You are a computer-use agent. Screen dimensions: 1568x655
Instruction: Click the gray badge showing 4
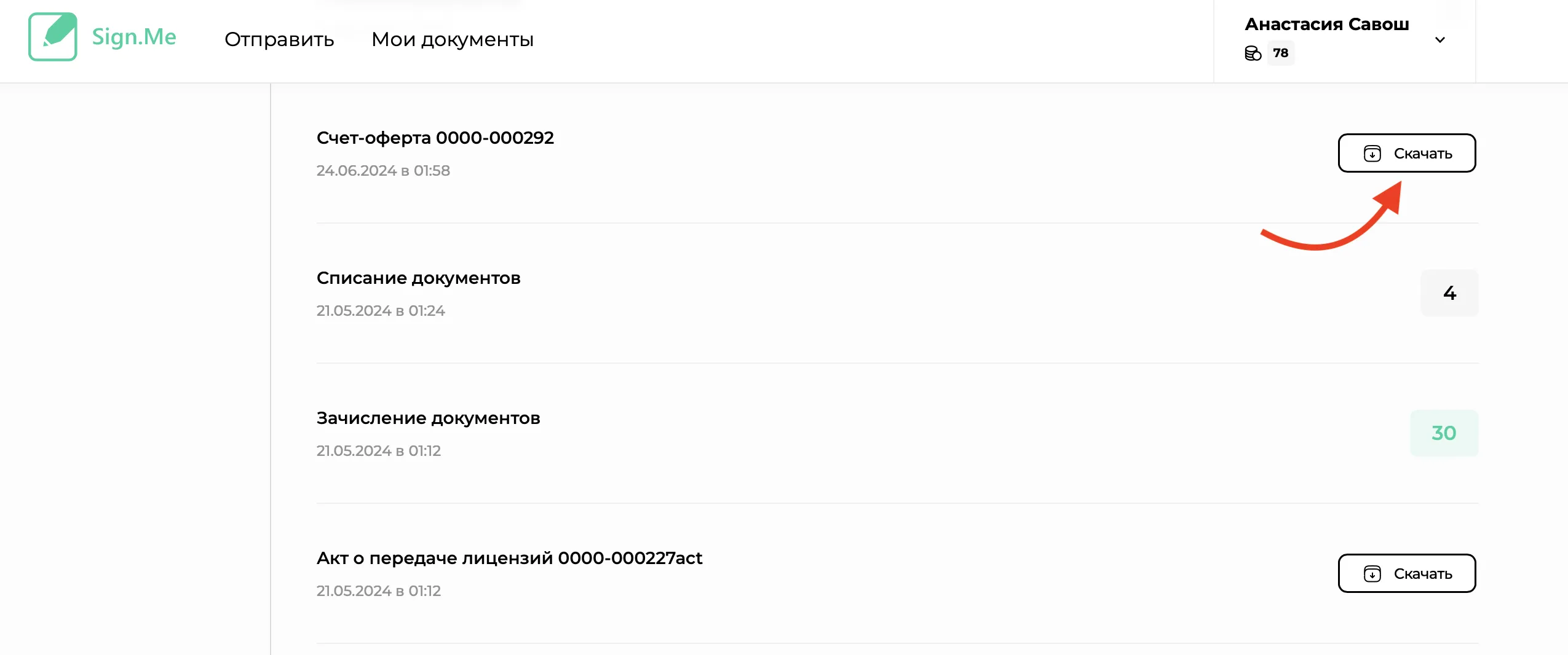1449,293
